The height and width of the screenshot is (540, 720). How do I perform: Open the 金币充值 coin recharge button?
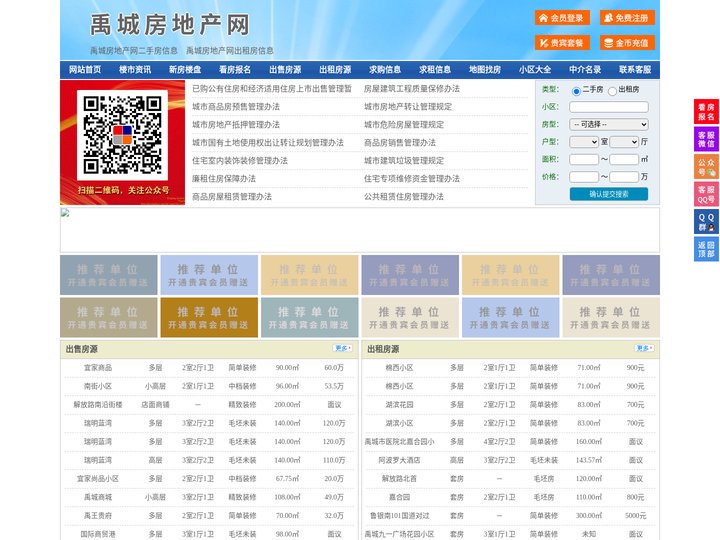[627, 43]
